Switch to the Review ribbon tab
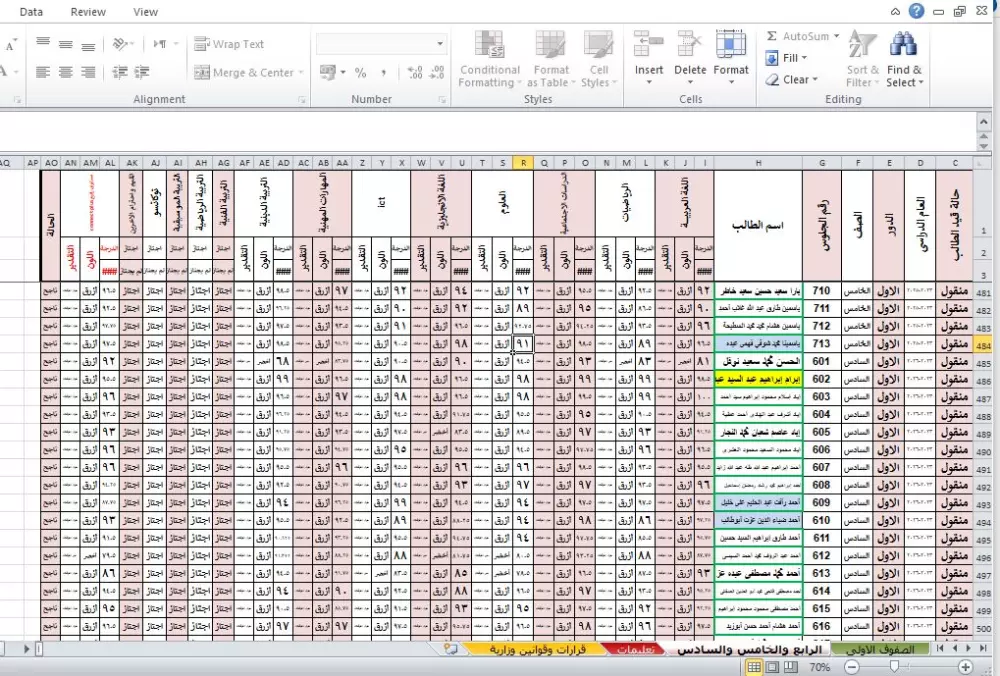Screen dimensions: 1000x676 pyautogui.click(x=88, y=11)
